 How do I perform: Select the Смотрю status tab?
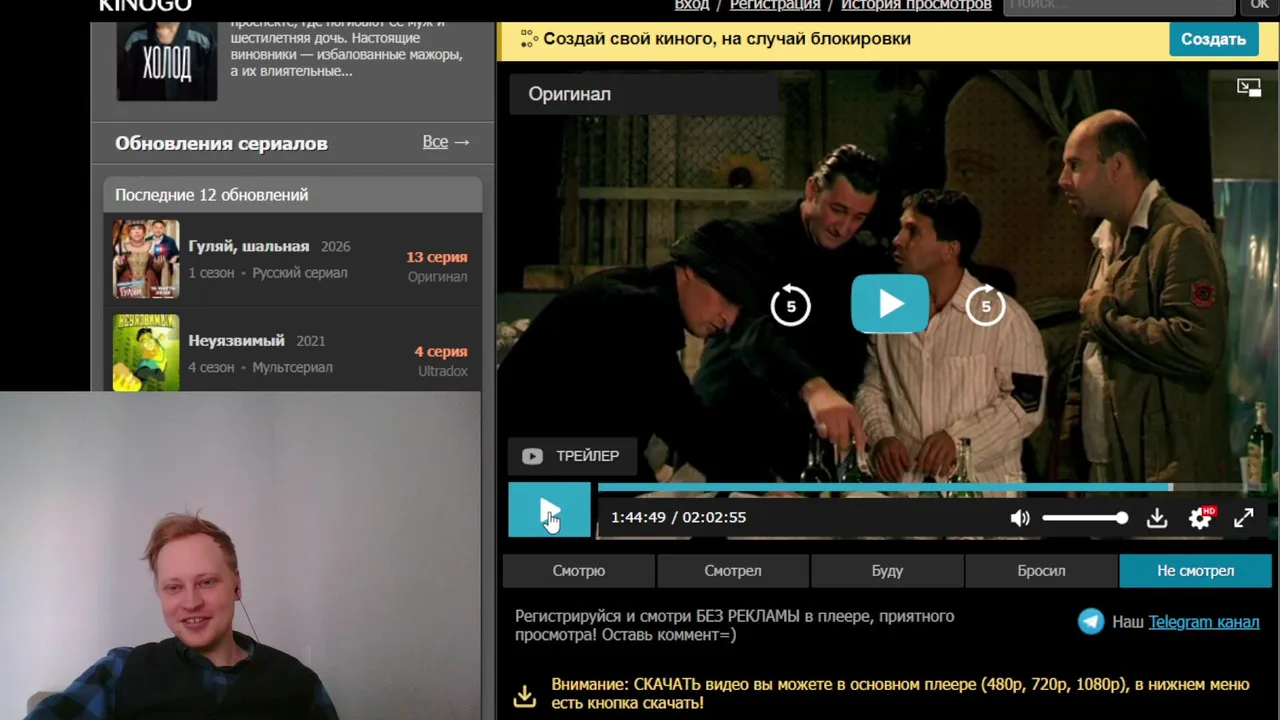[579, 571]
